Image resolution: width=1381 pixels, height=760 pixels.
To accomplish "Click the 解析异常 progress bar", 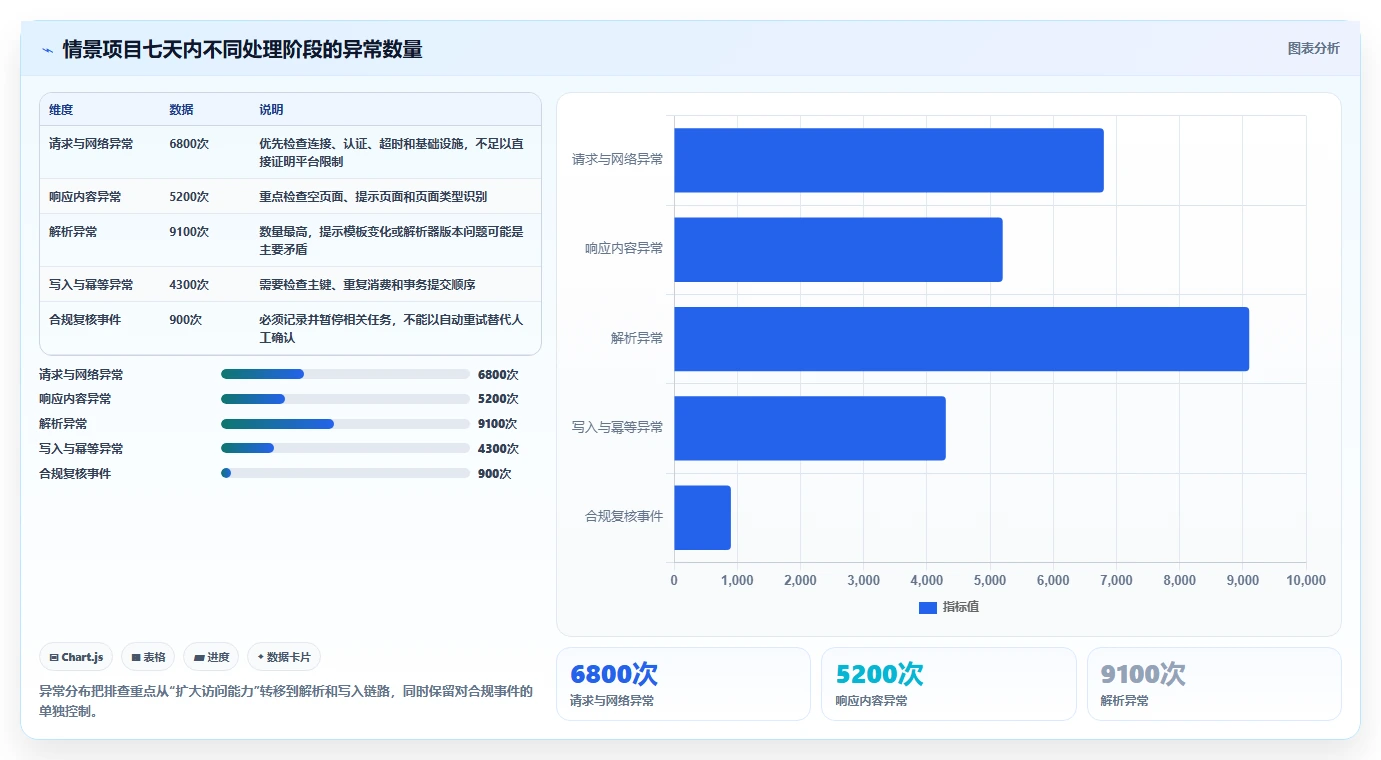I will click(345, 424).
